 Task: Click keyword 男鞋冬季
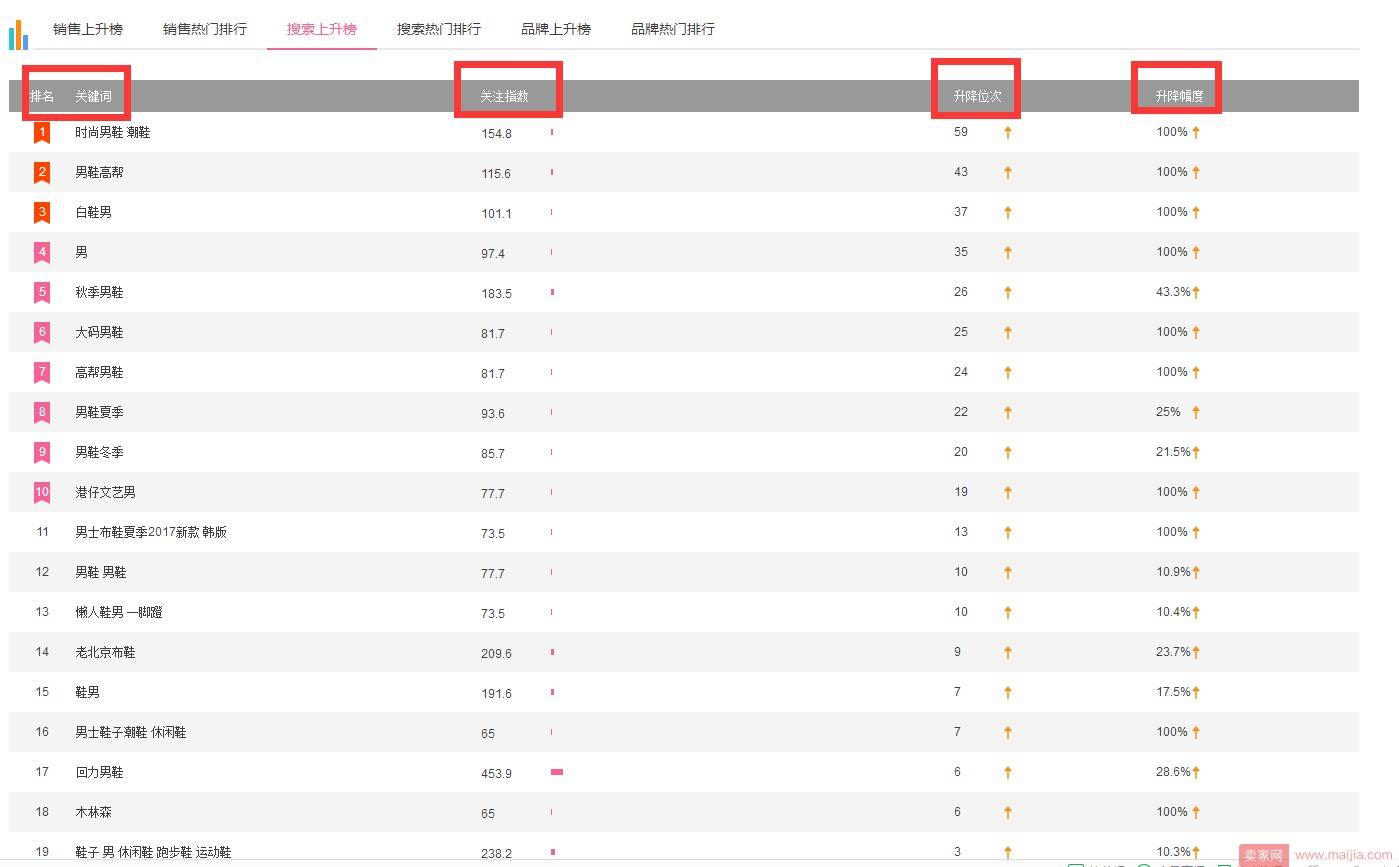[100, 452]
